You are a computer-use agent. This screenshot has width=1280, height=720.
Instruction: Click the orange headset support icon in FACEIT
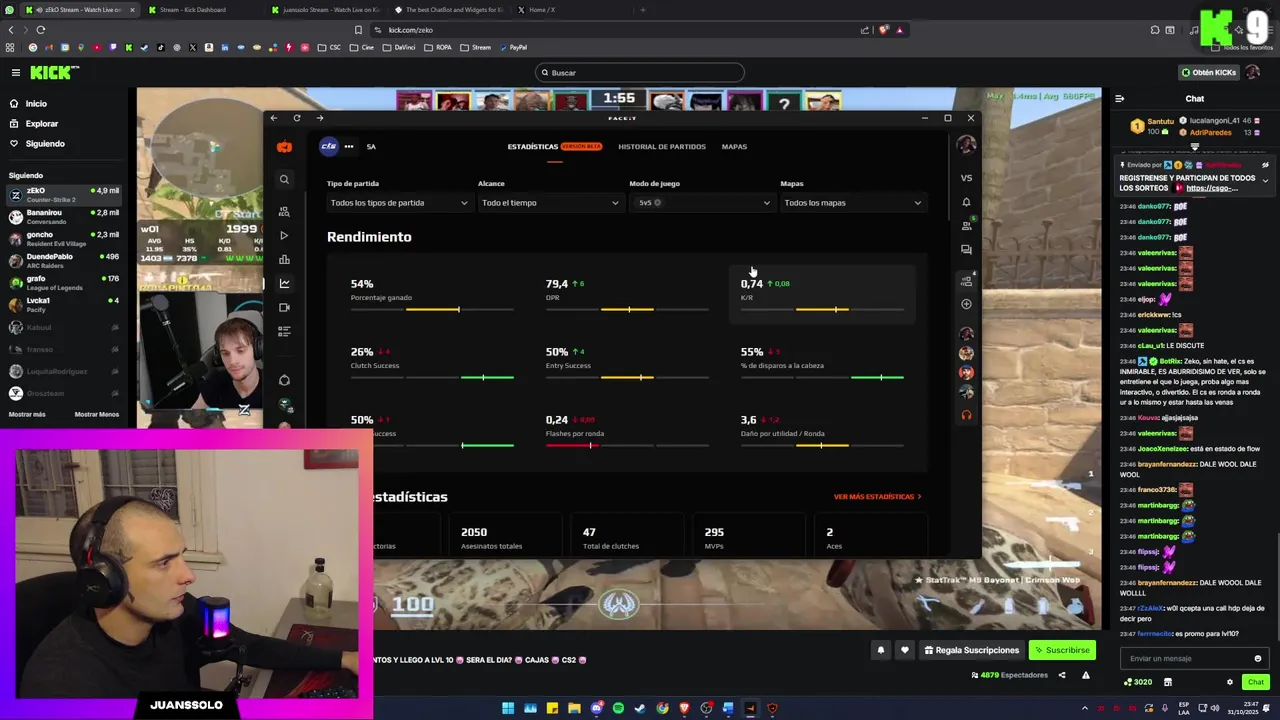[966, 415]
